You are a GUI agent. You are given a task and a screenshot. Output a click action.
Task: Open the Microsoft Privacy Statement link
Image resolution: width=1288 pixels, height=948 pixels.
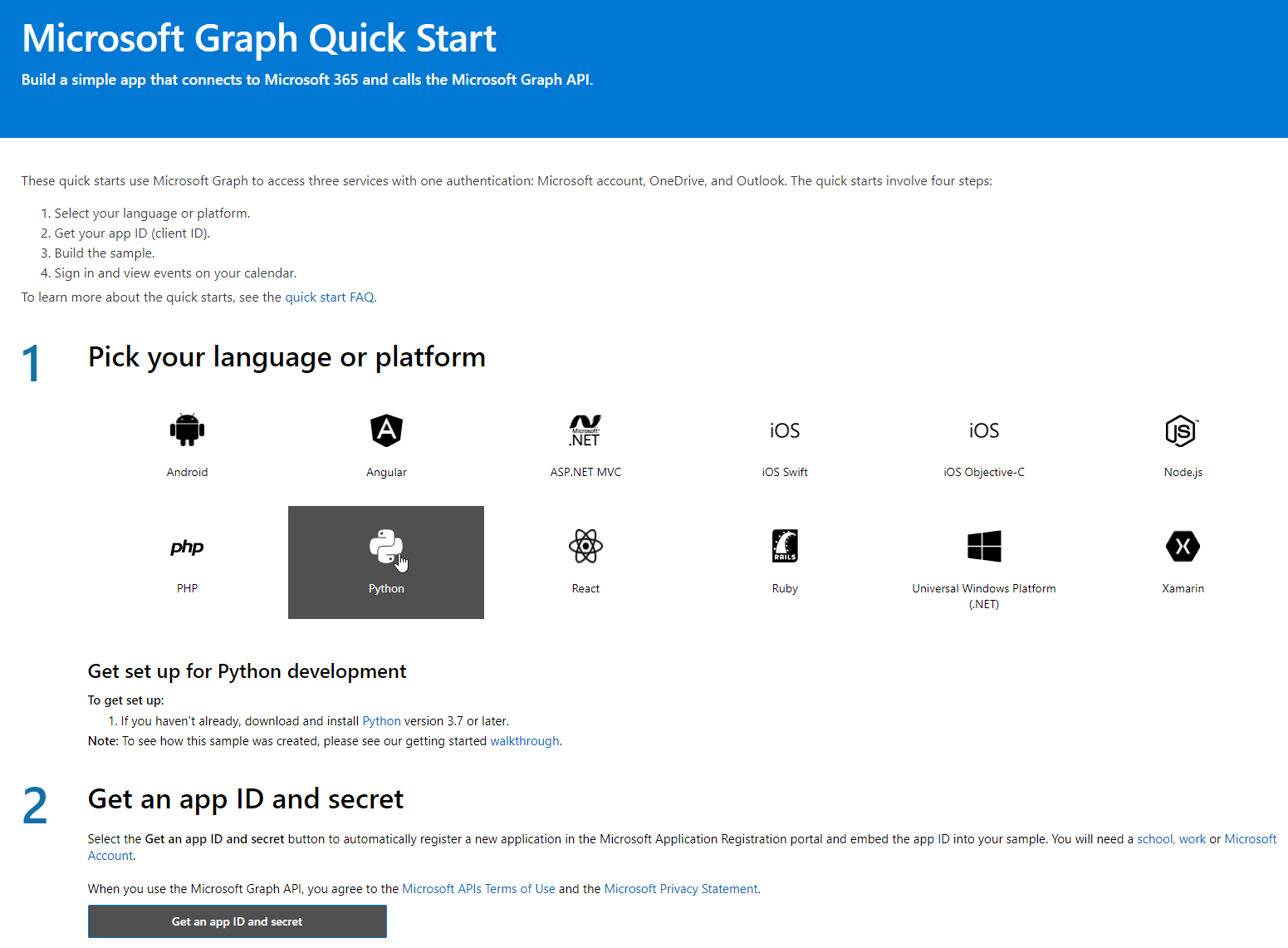click(x=681, y=889)
